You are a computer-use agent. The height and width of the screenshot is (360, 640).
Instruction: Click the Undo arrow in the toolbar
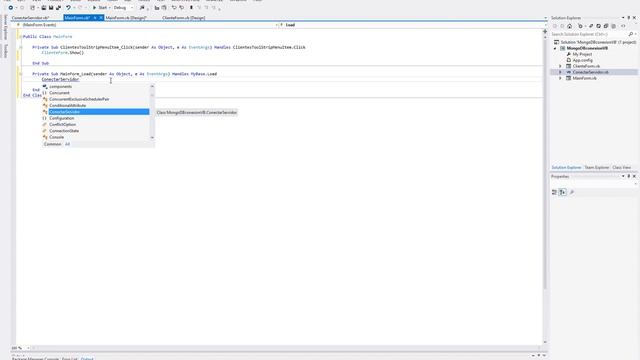tap(68, 7)
